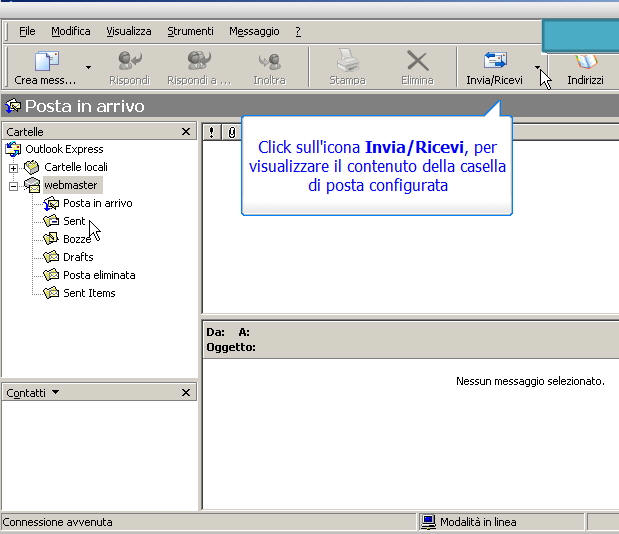
Task: Open the Indirizzi address book icon
Action: [586, 62]
